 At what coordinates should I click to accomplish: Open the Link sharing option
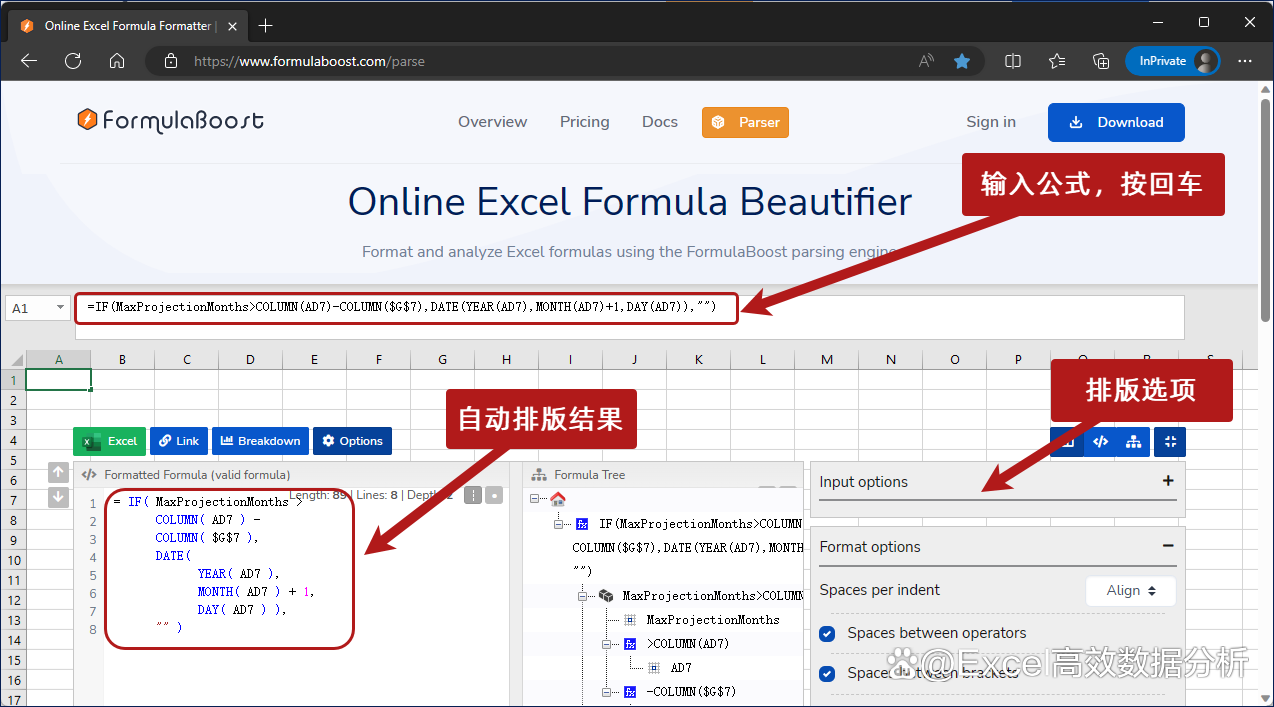coord(178,441)
